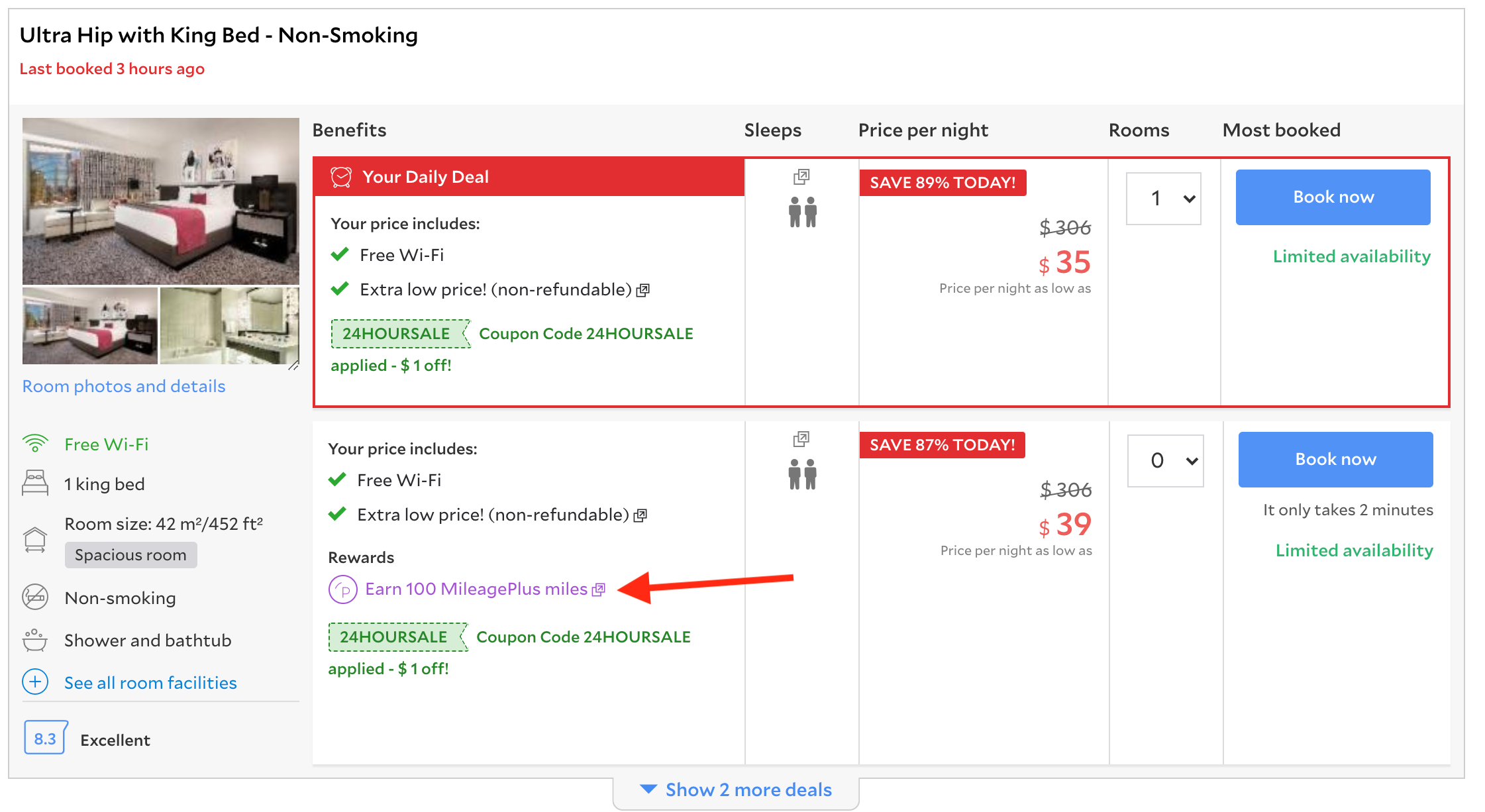Click popup icon above second sleeps figures
The height and width of the screenshot is (812, 1485).
[801, 439]
